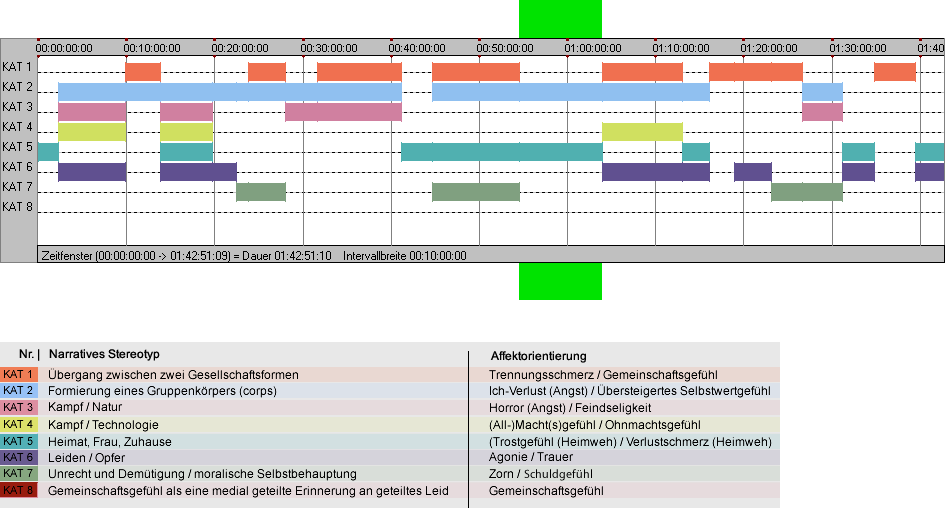Select the 00:10:00:00 time ruler label
The width and height of the screenshot is (945, 530).
click(x=152, y=48)
